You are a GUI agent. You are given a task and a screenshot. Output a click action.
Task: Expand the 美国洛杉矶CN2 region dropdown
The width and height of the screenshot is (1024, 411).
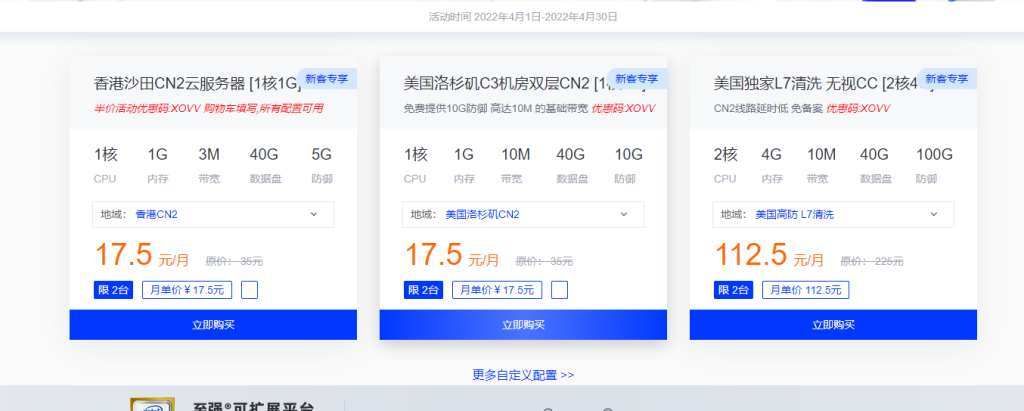(x=523, y=214)
